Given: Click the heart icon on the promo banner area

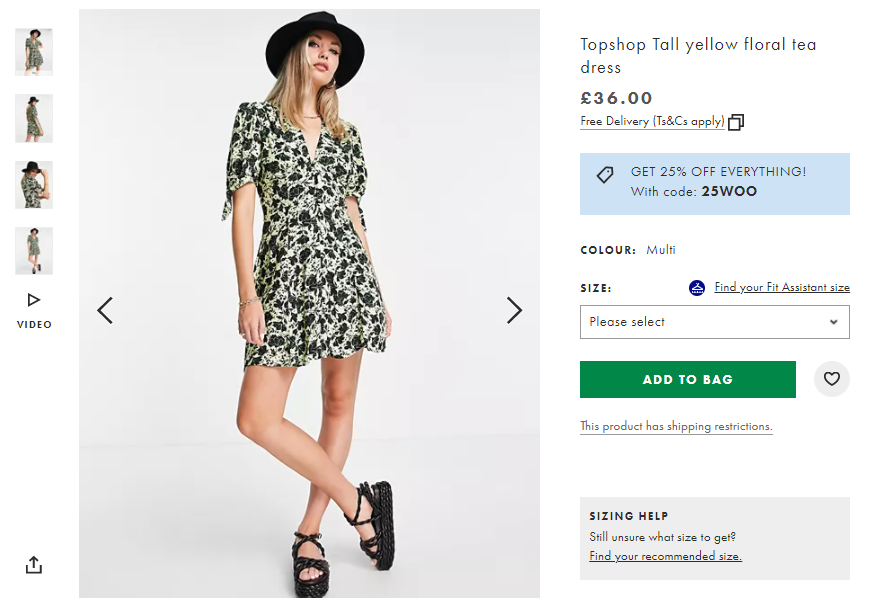Looking at the screenshot, I should point(831,379).
